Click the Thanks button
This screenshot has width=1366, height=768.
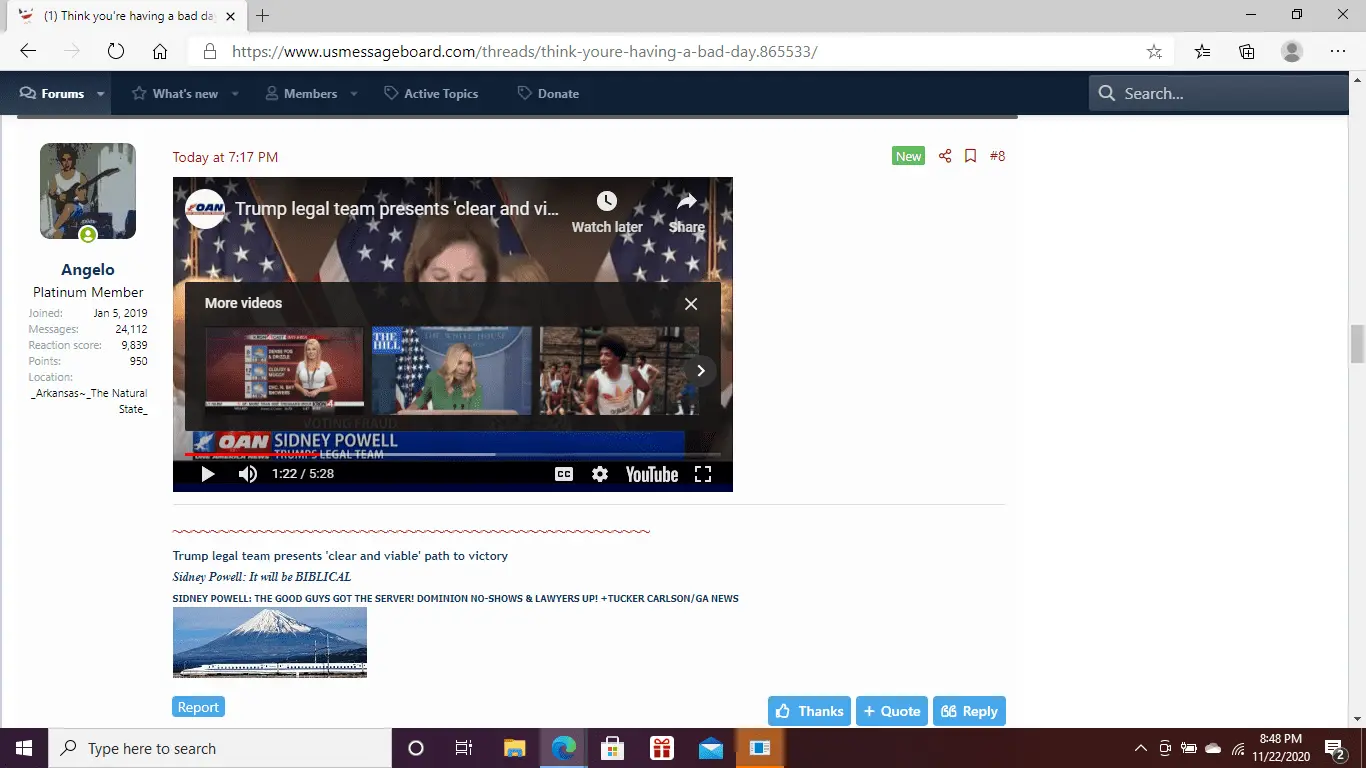click(x=809, y=711)
